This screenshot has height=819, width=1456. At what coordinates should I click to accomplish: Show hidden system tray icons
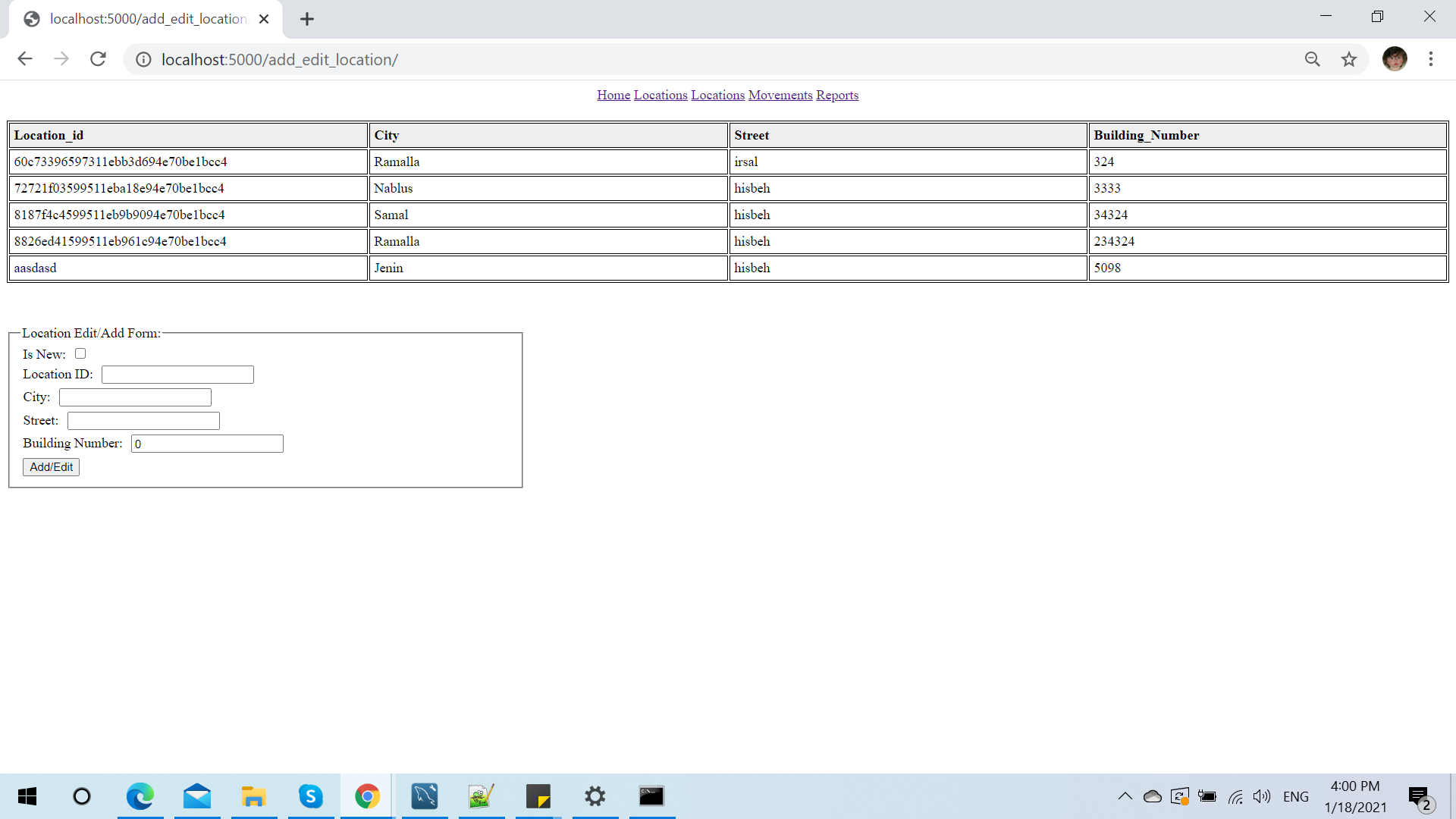coord(1125,796)
